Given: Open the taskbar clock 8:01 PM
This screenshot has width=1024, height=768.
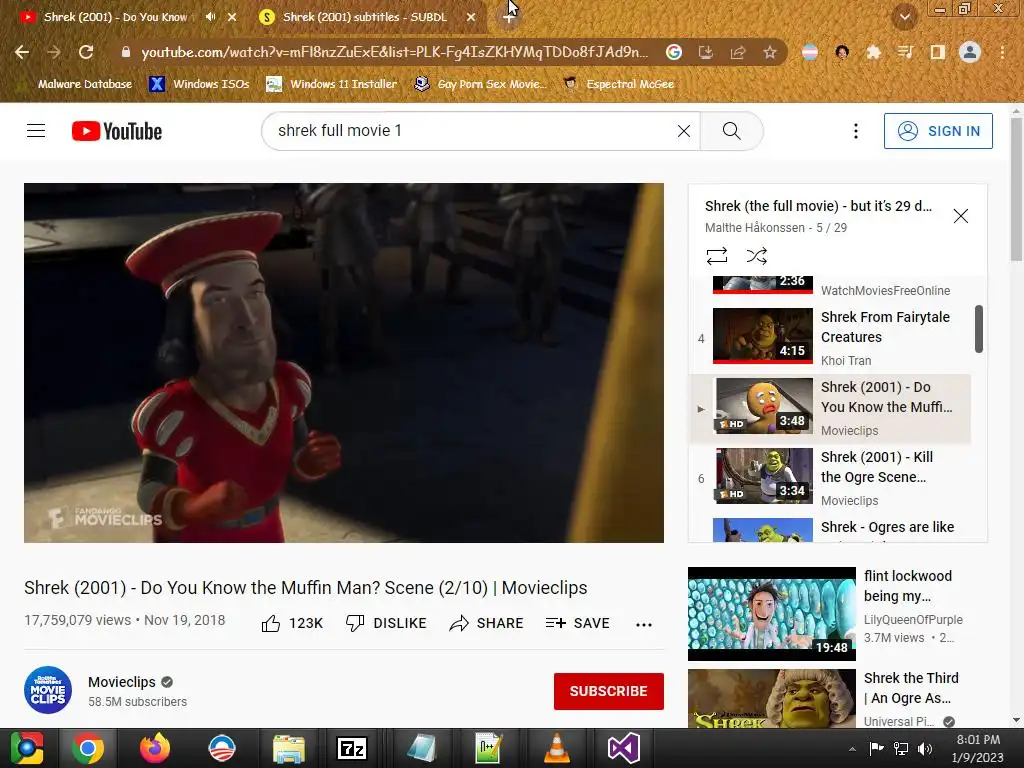Looking at the screenshot, I should [978, 748].
